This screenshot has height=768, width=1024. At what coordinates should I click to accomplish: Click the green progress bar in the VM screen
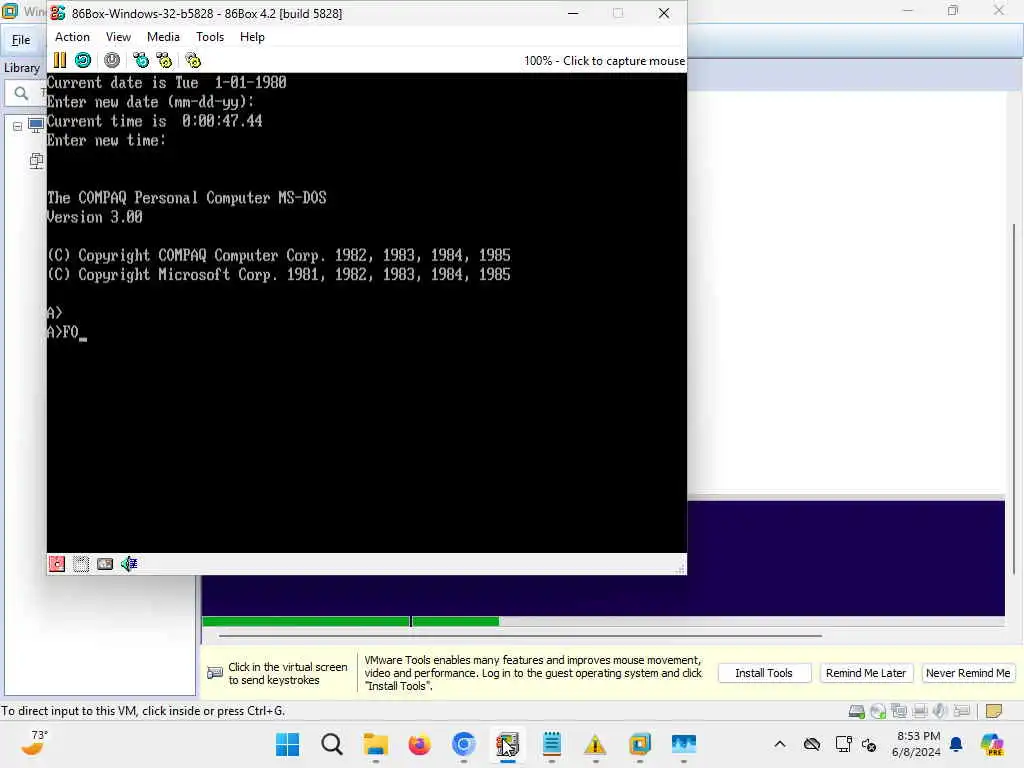(351, 621)
